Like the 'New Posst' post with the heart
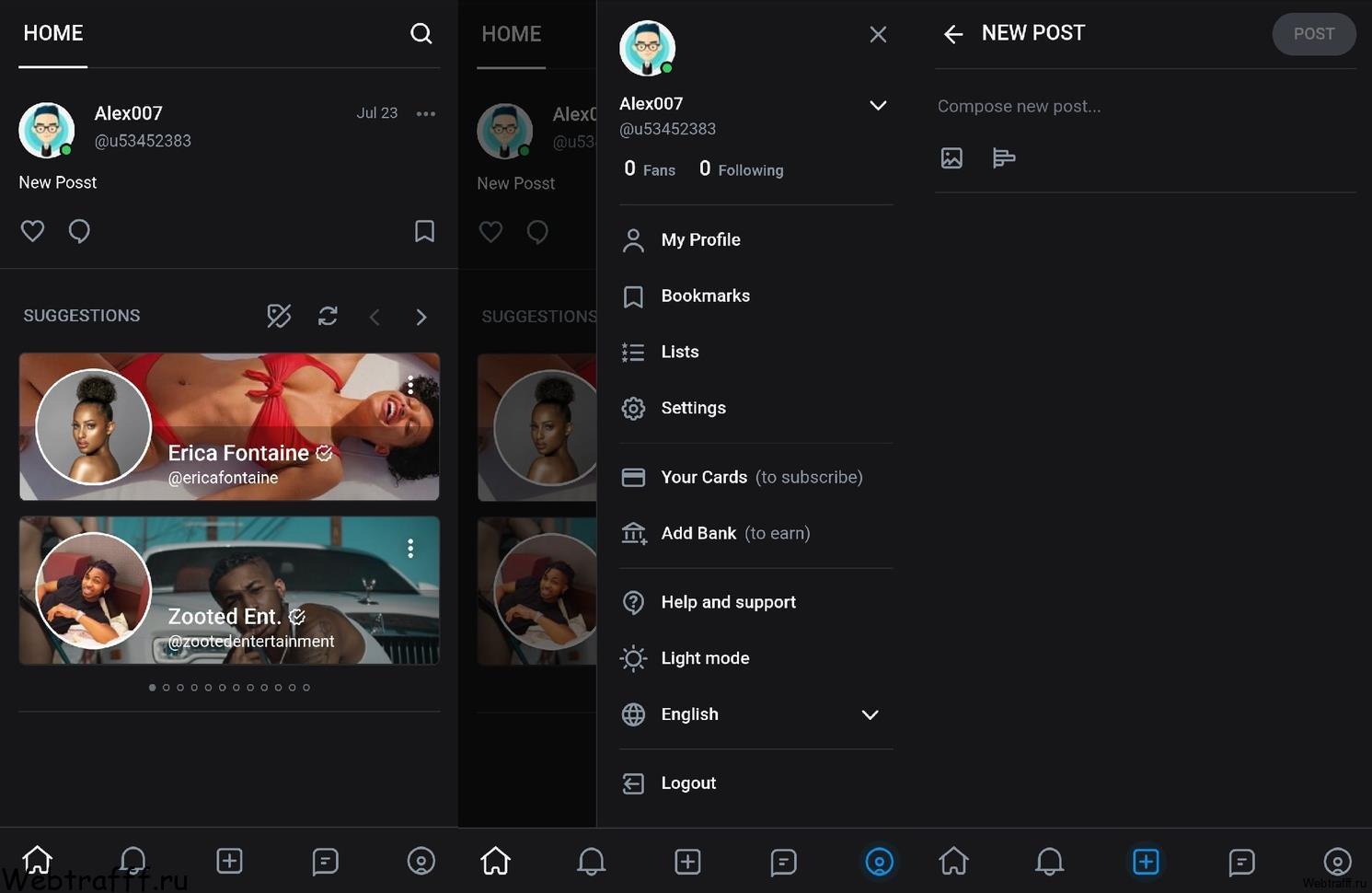This screenshot has width=1372, height=893. click(x=32, y=231)
